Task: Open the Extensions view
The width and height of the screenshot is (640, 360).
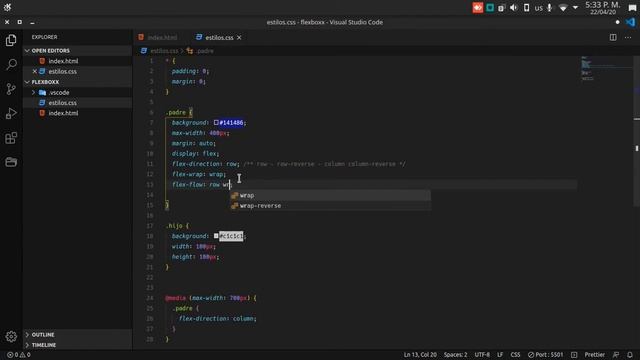Action: [x=11, y=138]
